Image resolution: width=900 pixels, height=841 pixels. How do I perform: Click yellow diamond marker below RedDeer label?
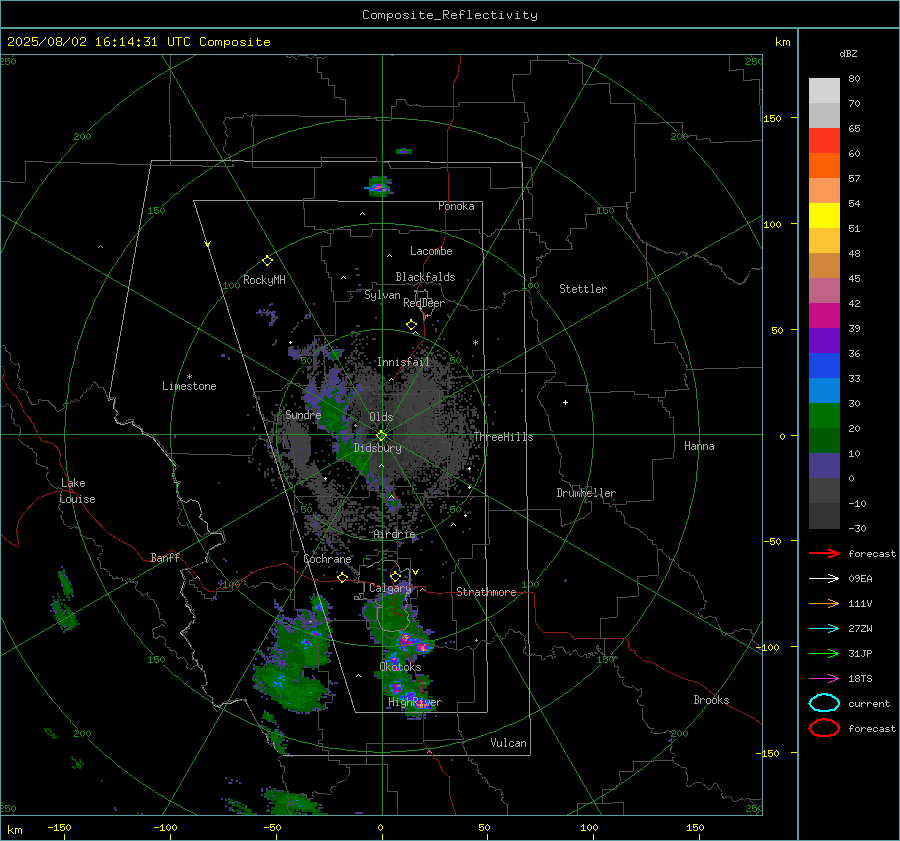412,324
